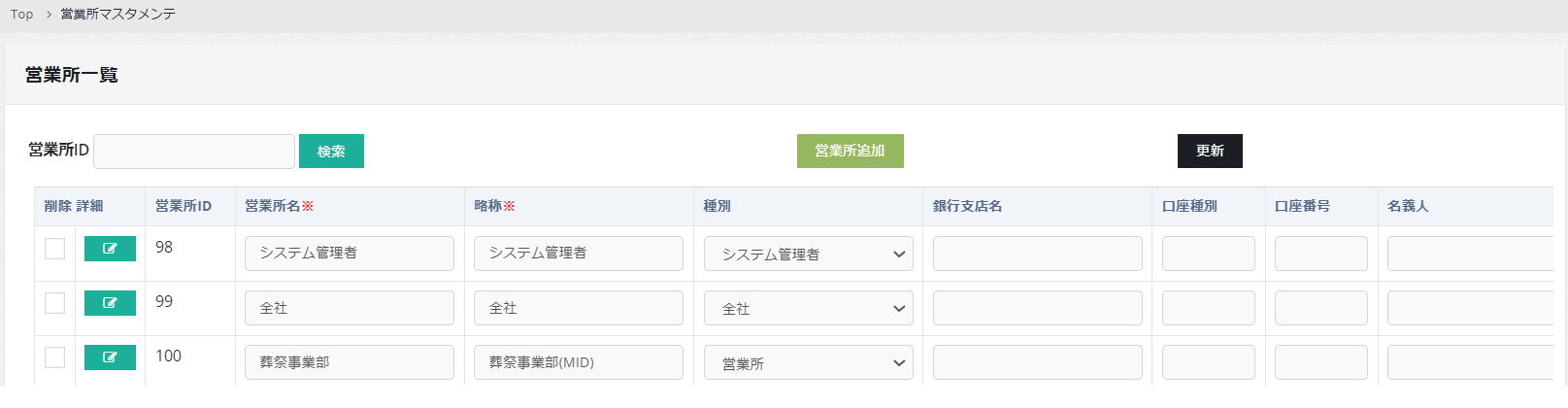Click 口座種別 field in row 99
1568x408 pixels.
1208,308
